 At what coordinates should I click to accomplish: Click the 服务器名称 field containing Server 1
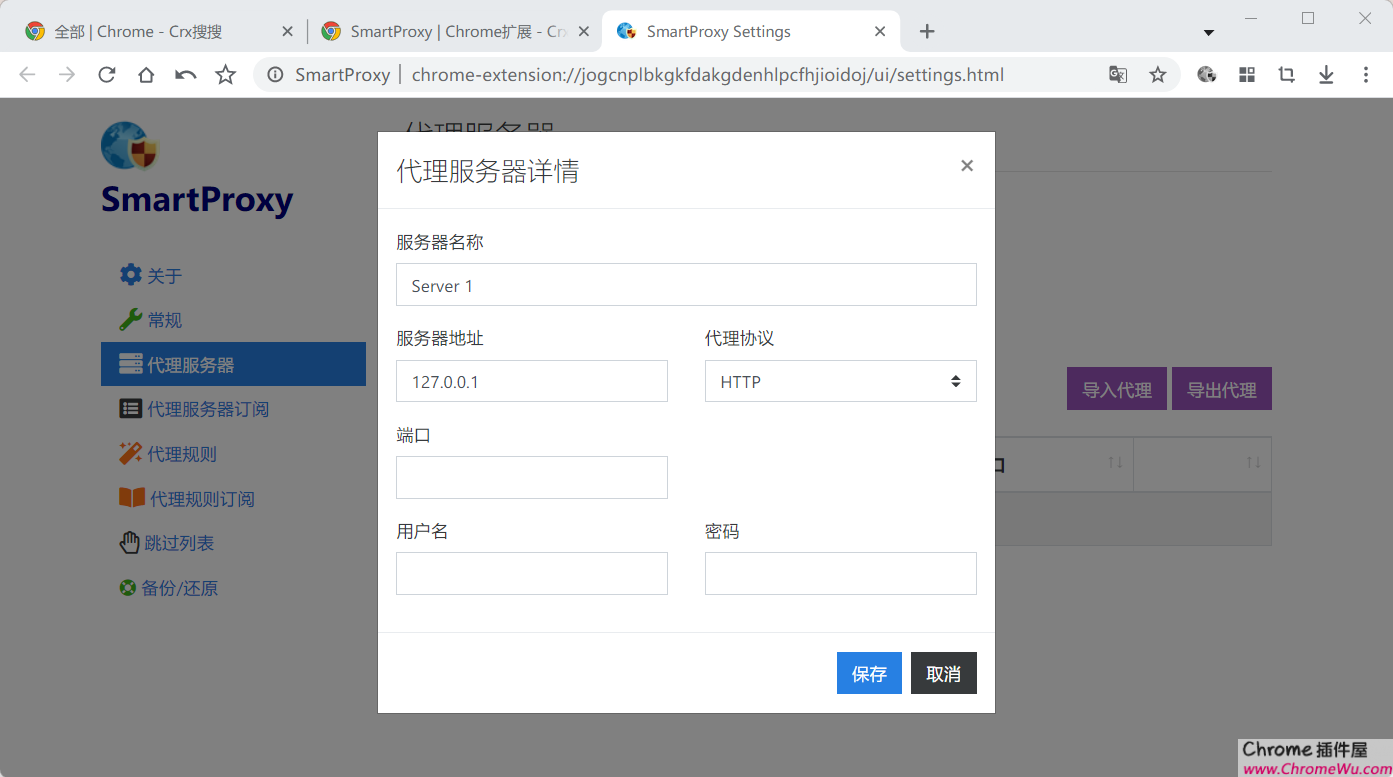click(686, 285)
